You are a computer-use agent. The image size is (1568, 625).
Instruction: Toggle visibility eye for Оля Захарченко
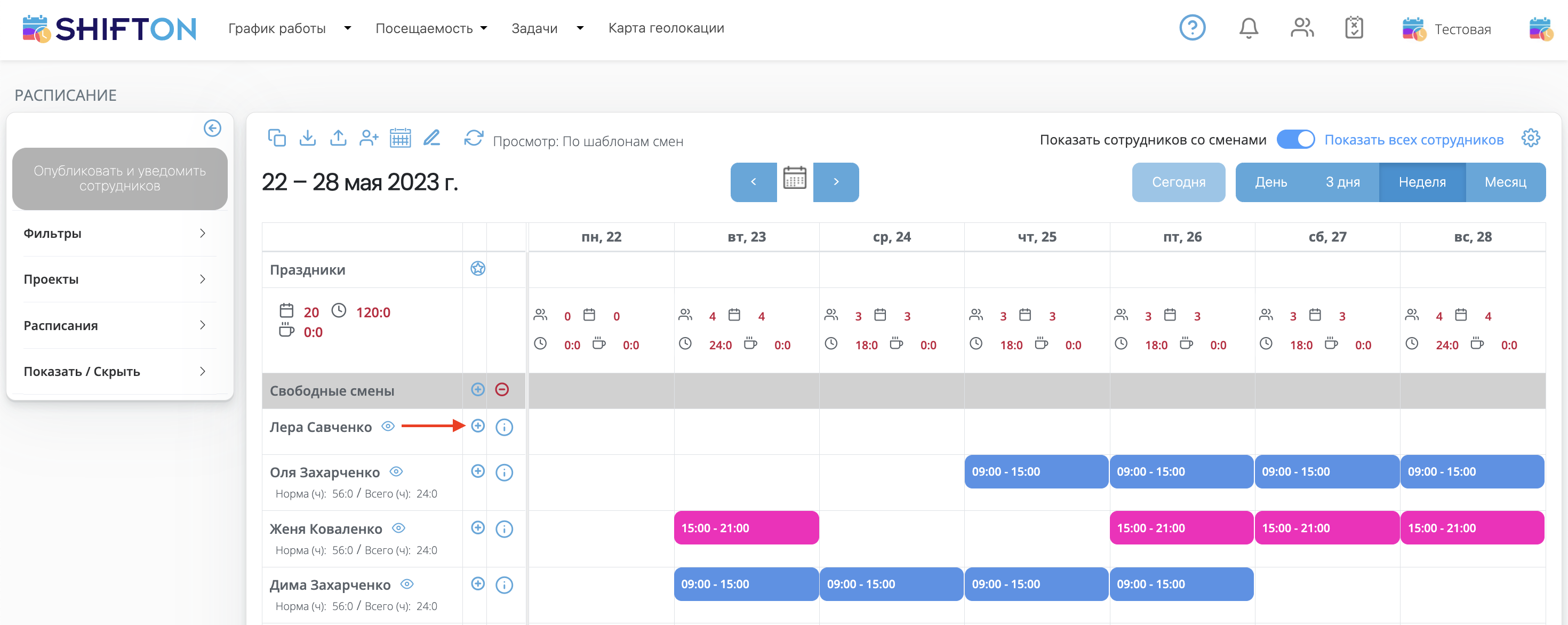coord(396,471)
